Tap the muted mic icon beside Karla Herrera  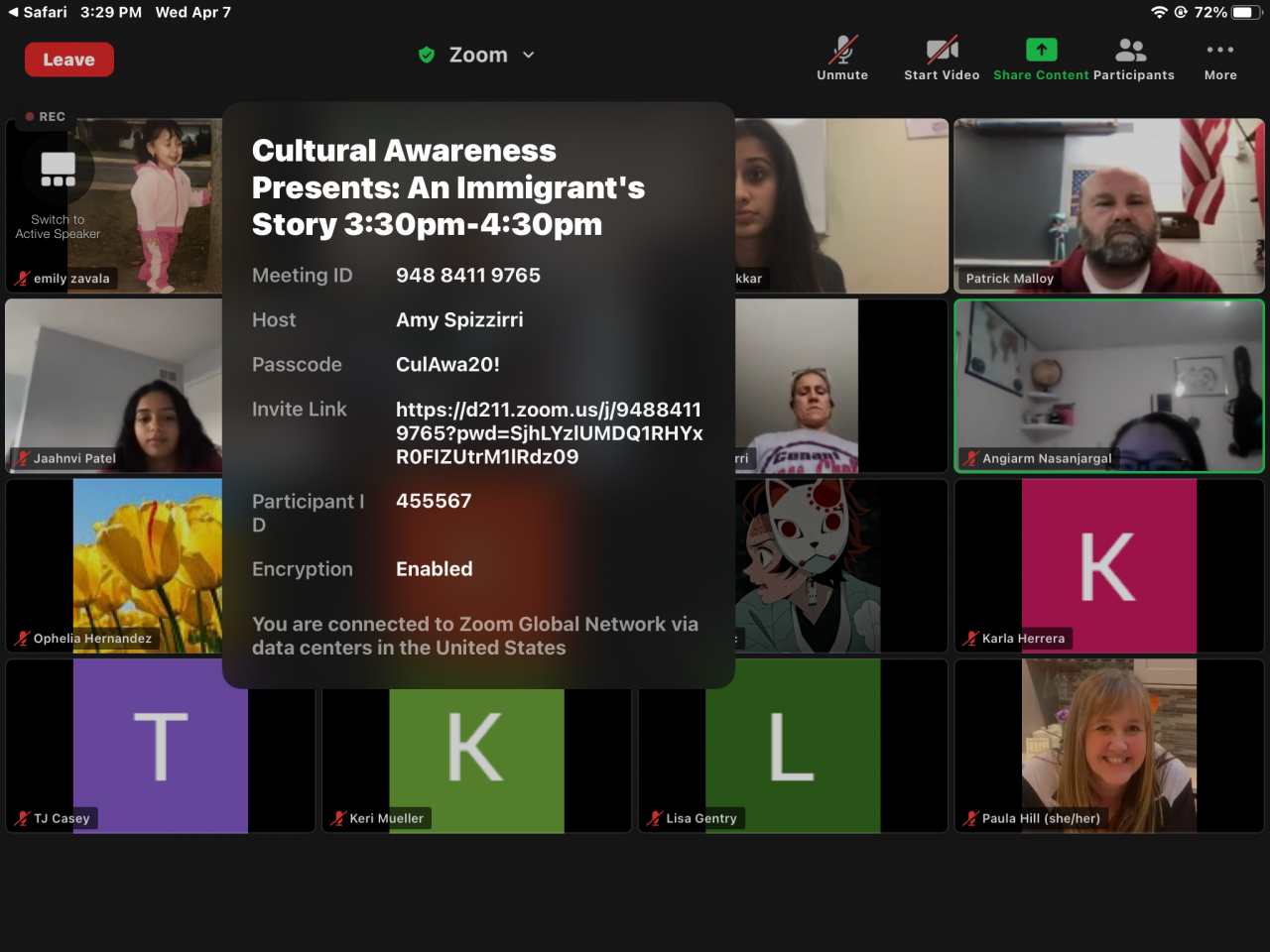pos(971,639)
